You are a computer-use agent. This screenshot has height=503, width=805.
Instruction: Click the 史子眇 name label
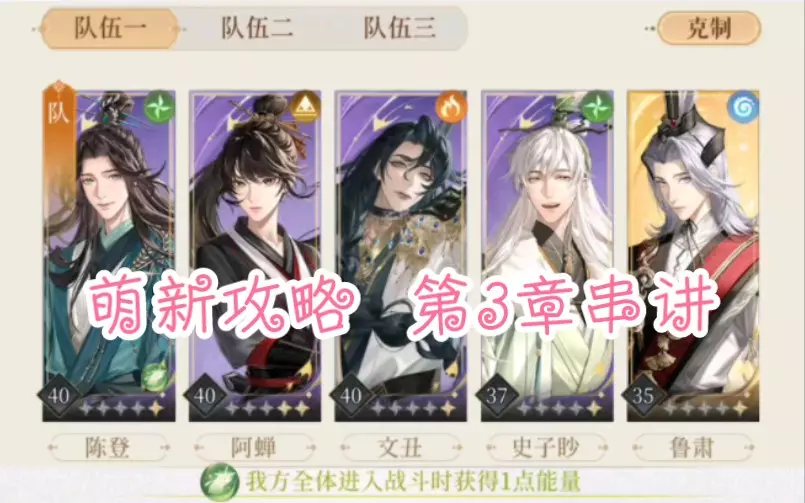(x=546, y=448)
